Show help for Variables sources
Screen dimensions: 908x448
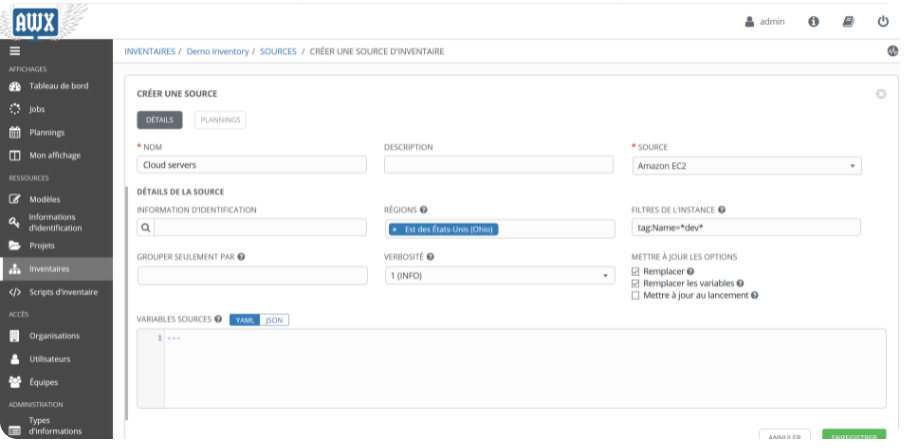pos(218,319)
